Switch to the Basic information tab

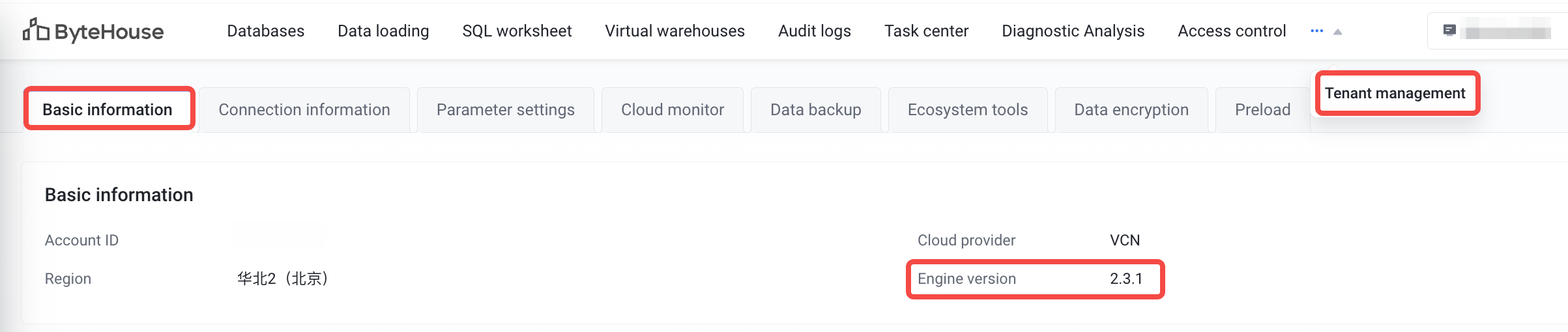point(108,109)
